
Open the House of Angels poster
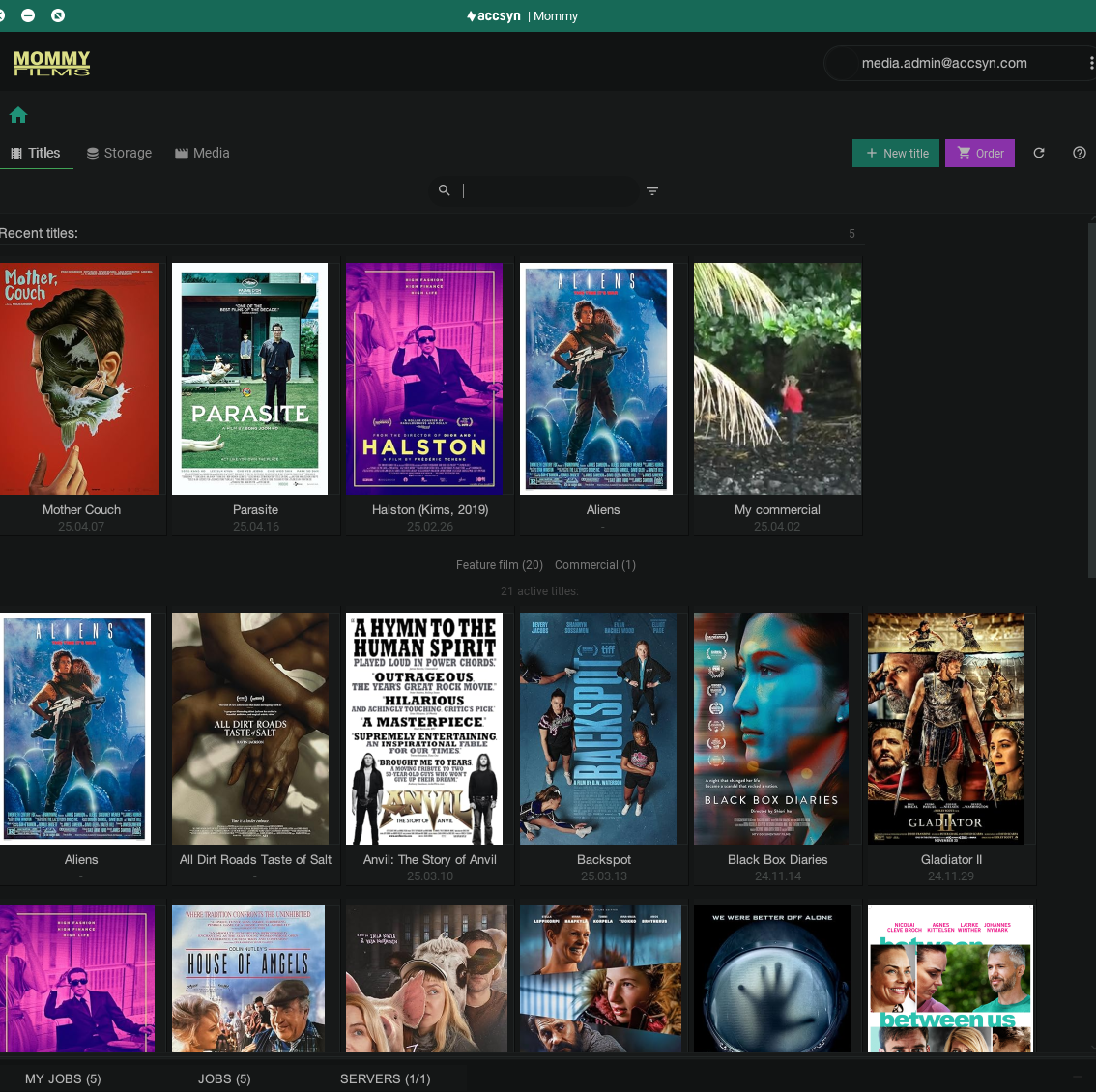click(248, 979)
